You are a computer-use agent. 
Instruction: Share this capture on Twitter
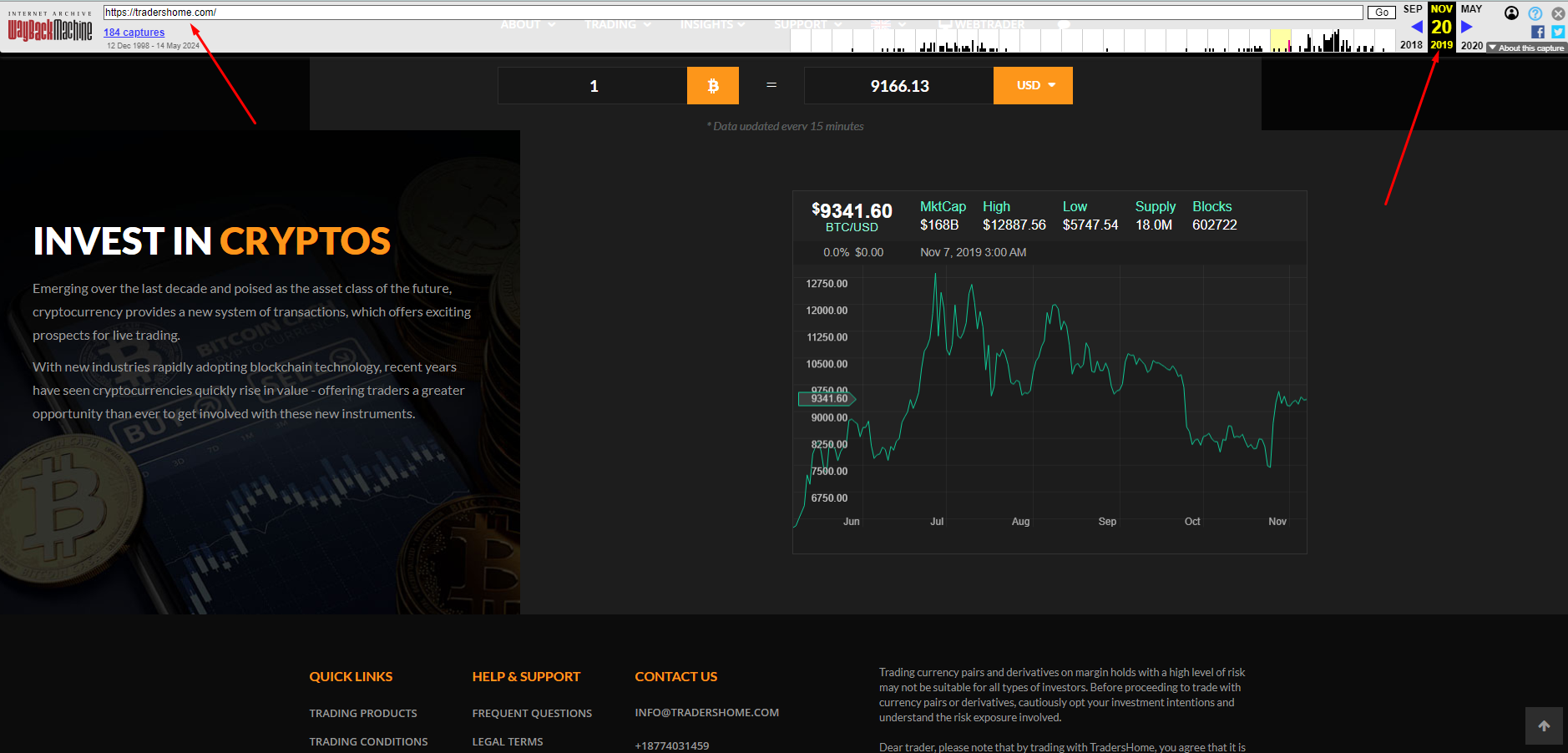[1558, 32]
